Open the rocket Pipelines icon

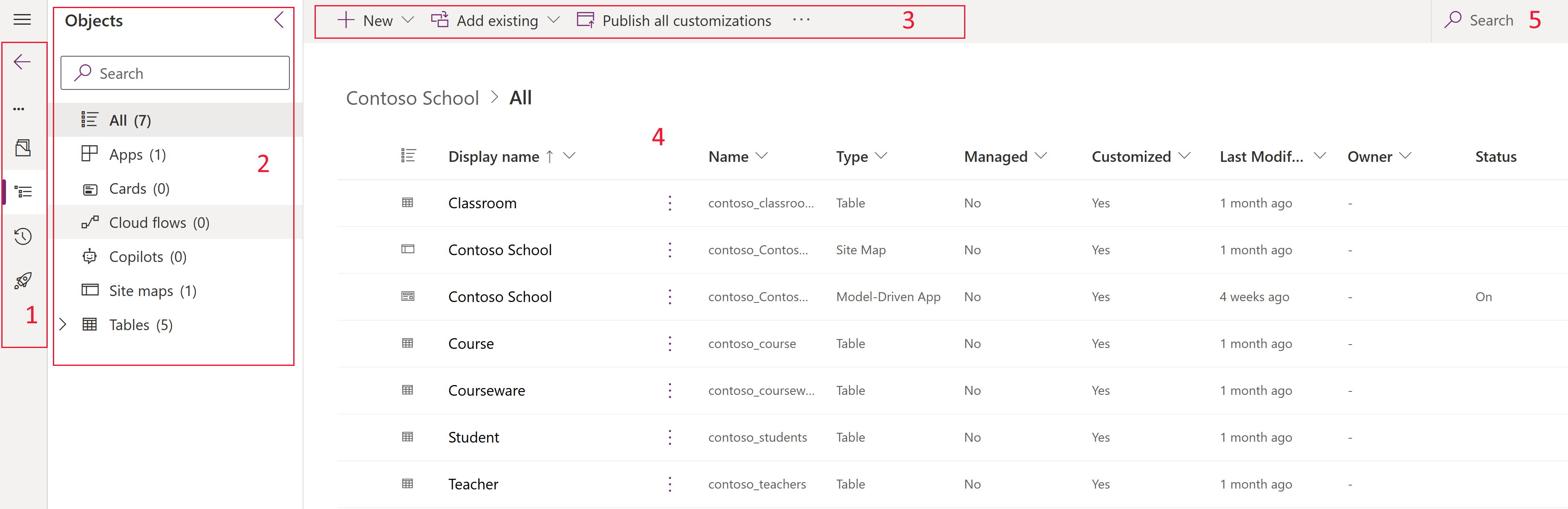pyautogui.click(x=23, y=280)
